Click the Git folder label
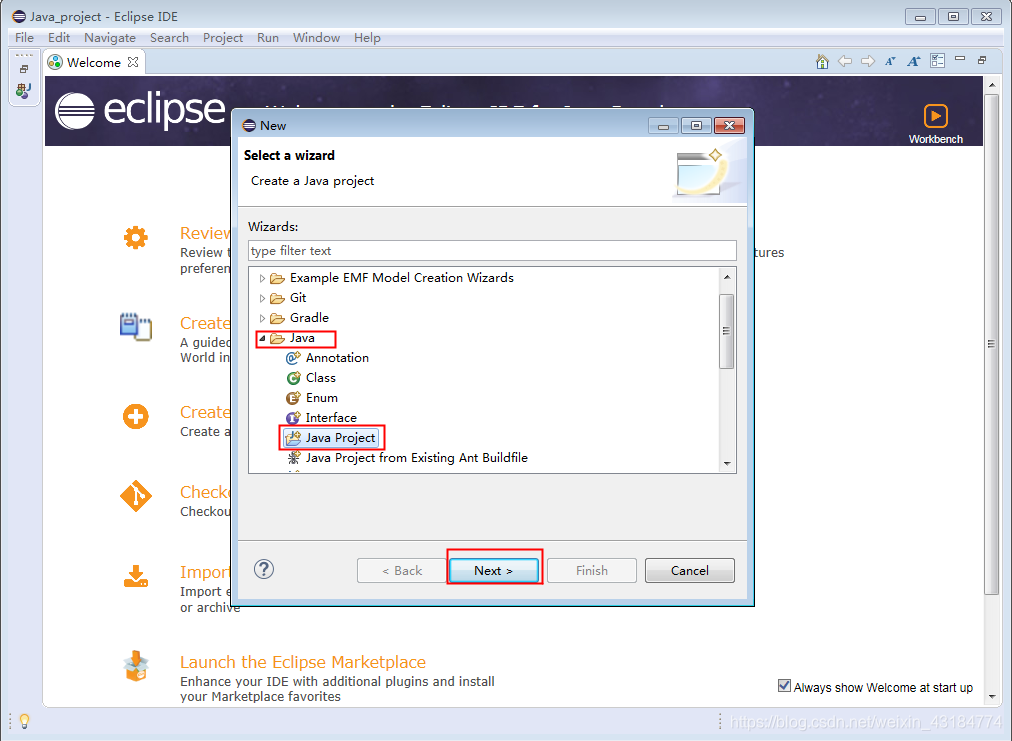The height and width of the screenshot is (741, 1012). coord(298,298)
